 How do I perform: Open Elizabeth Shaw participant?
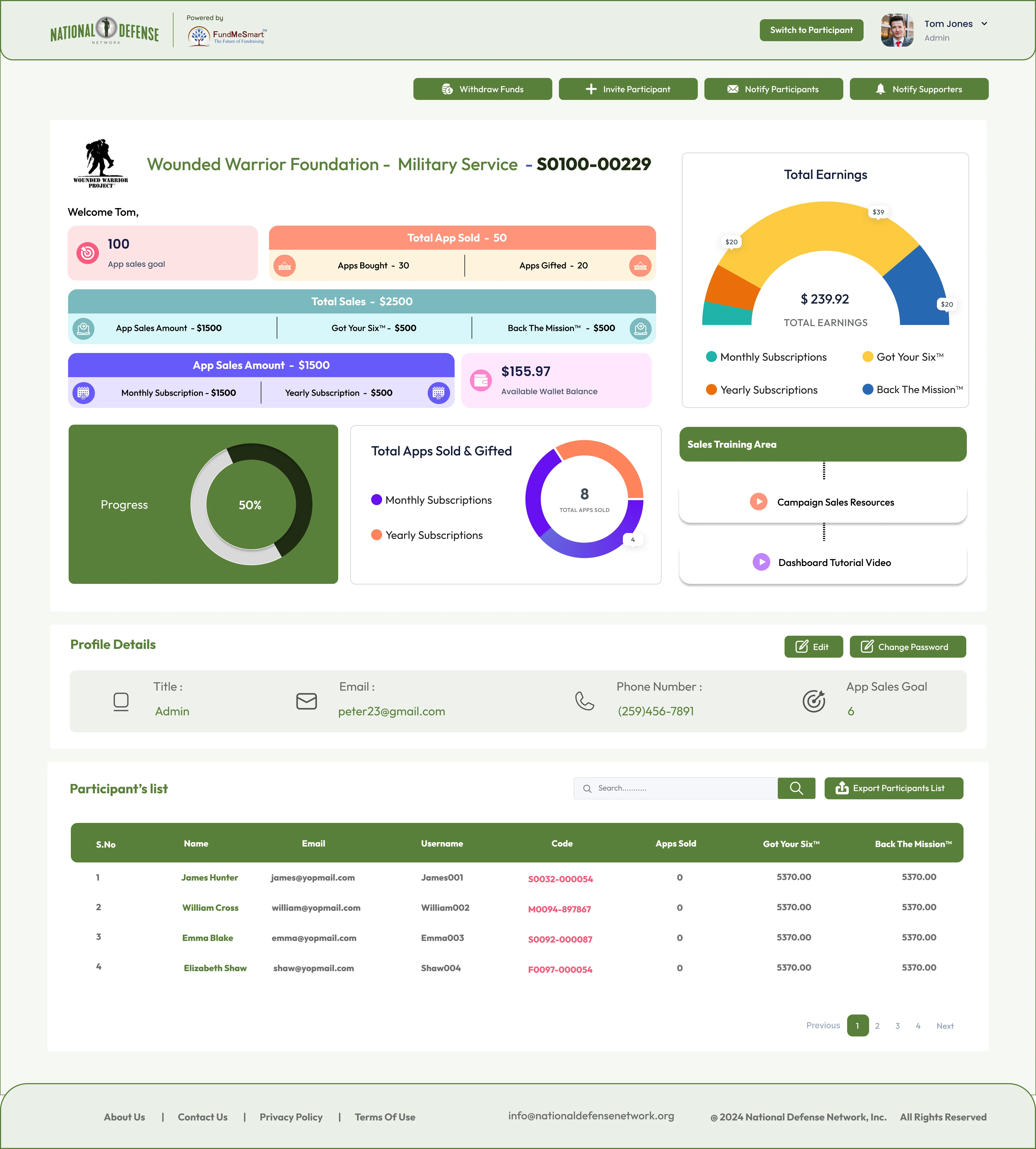[215, 968]
